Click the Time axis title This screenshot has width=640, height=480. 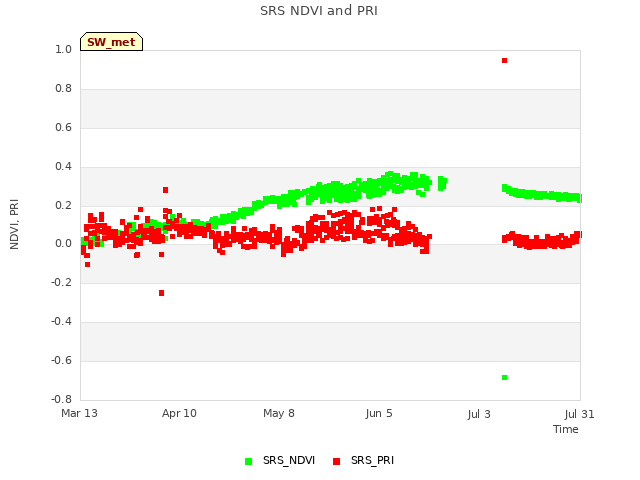pyautogui.click(x=566, y=429)
